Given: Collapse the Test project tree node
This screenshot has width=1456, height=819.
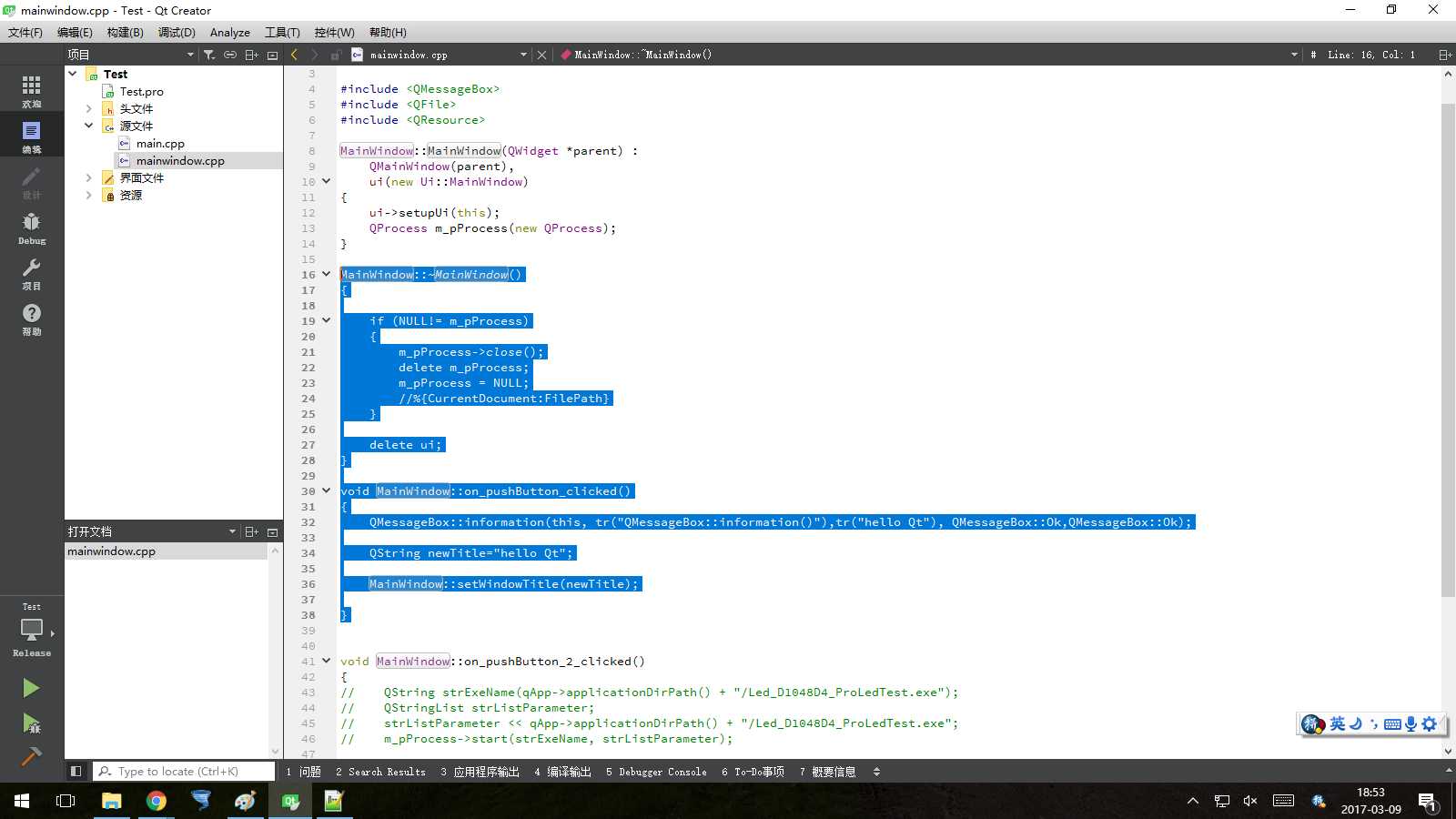Looking at the screenshot, I should click(73, 74).
